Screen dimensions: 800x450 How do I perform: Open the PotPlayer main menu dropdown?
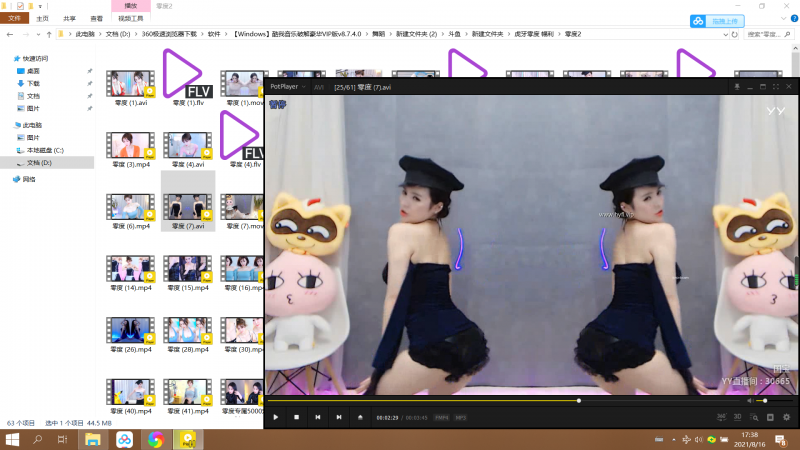tap(289, 87)
